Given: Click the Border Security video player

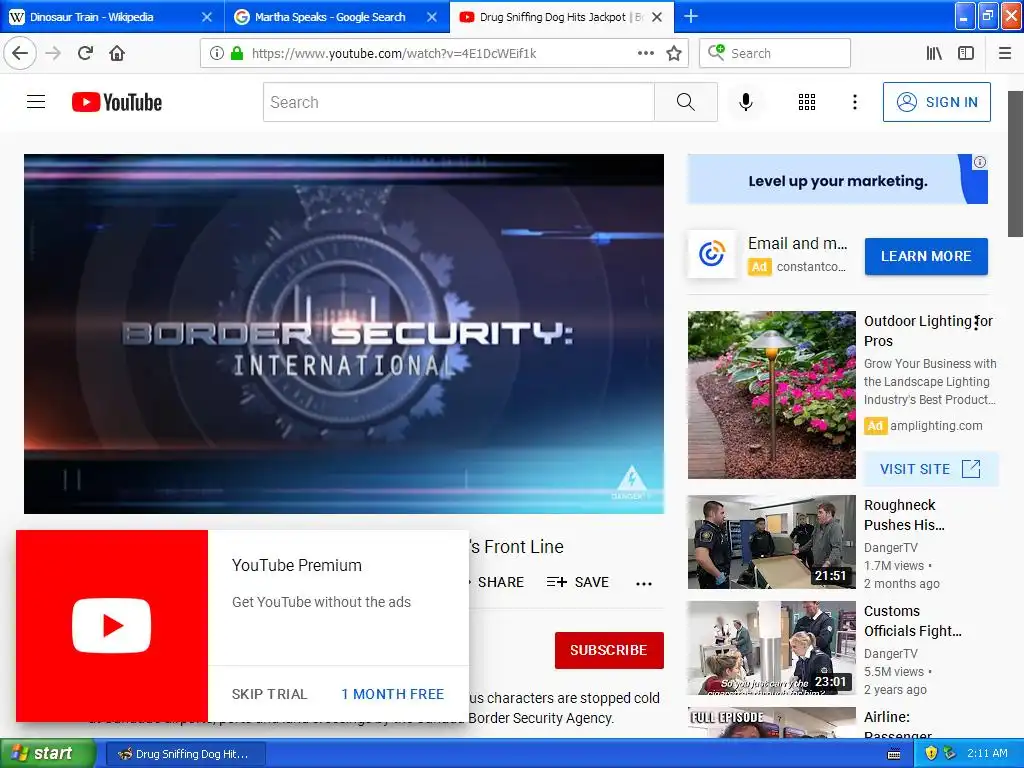Looking at the screenshot, I should click(x=344, y=334).
